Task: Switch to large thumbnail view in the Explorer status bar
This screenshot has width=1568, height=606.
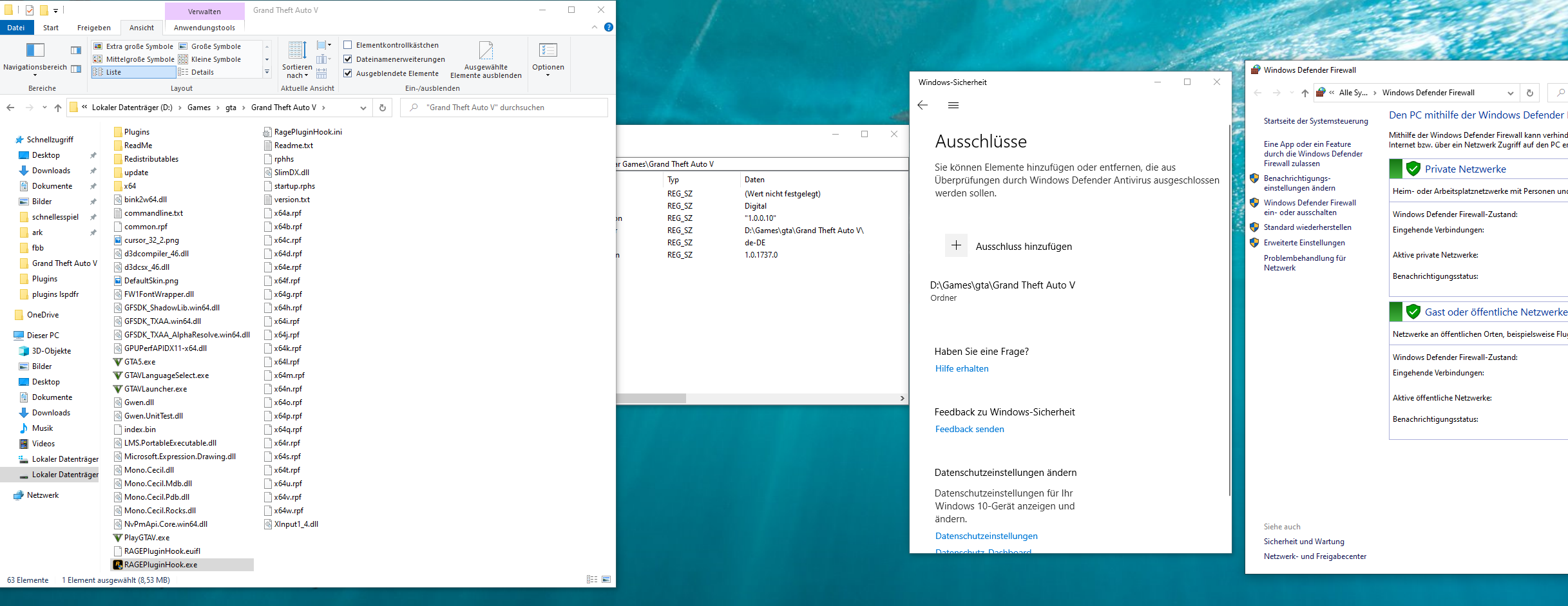Action: coord(606,580)
